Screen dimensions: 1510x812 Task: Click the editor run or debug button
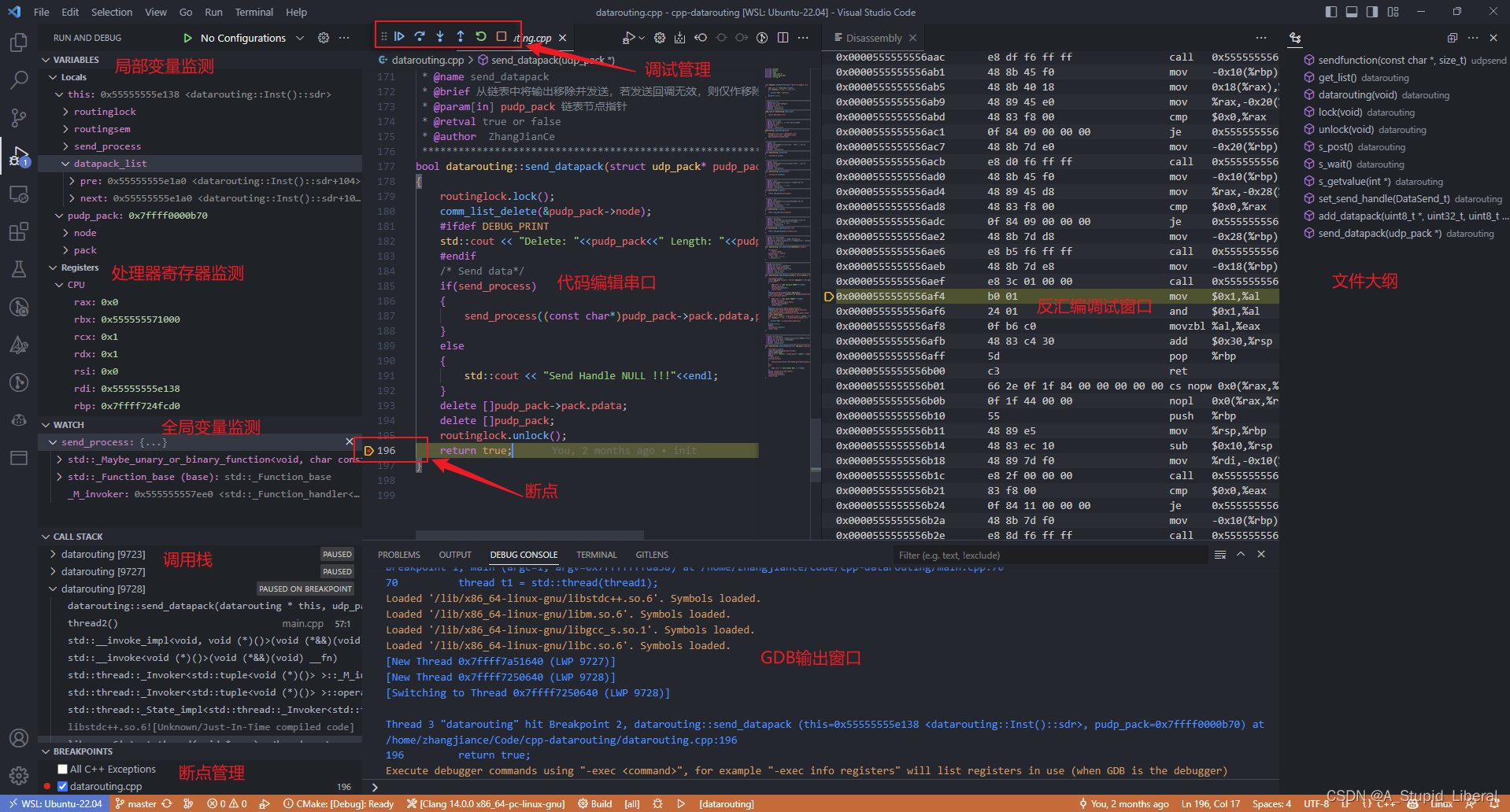[629, 38]
